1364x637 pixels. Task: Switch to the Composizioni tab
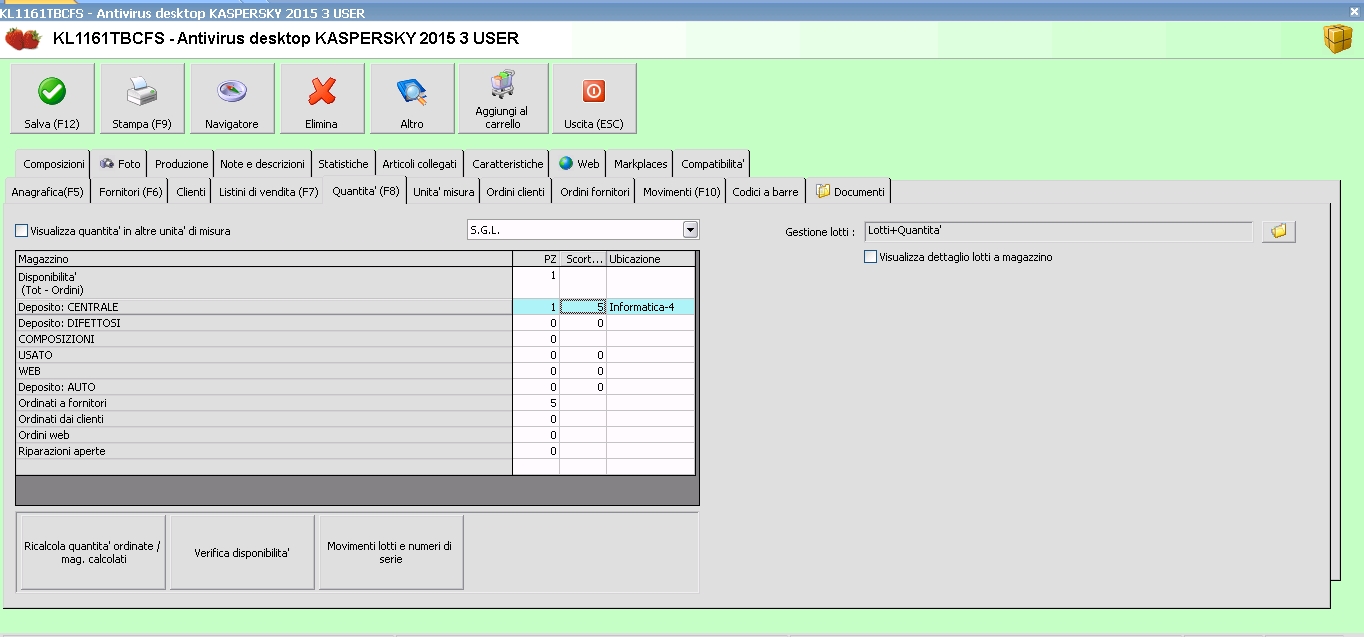54,164
